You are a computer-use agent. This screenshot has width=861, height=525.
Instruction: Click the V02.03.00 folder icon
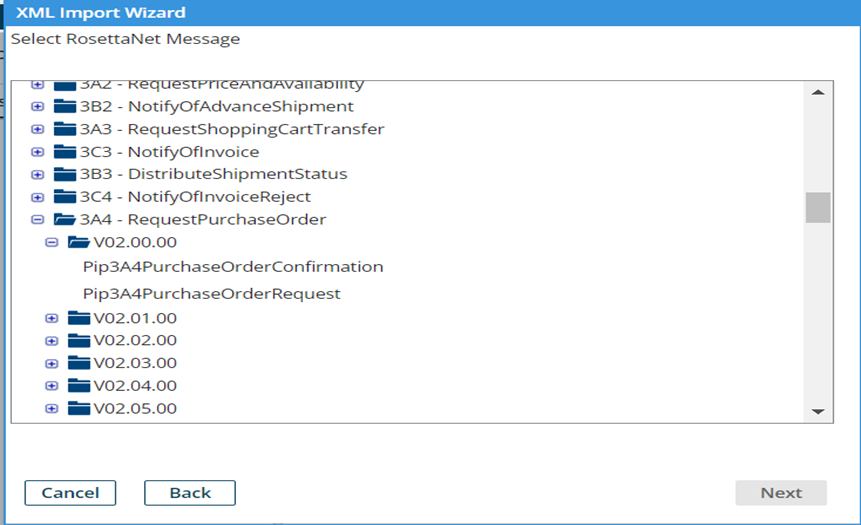click(79, 363)
